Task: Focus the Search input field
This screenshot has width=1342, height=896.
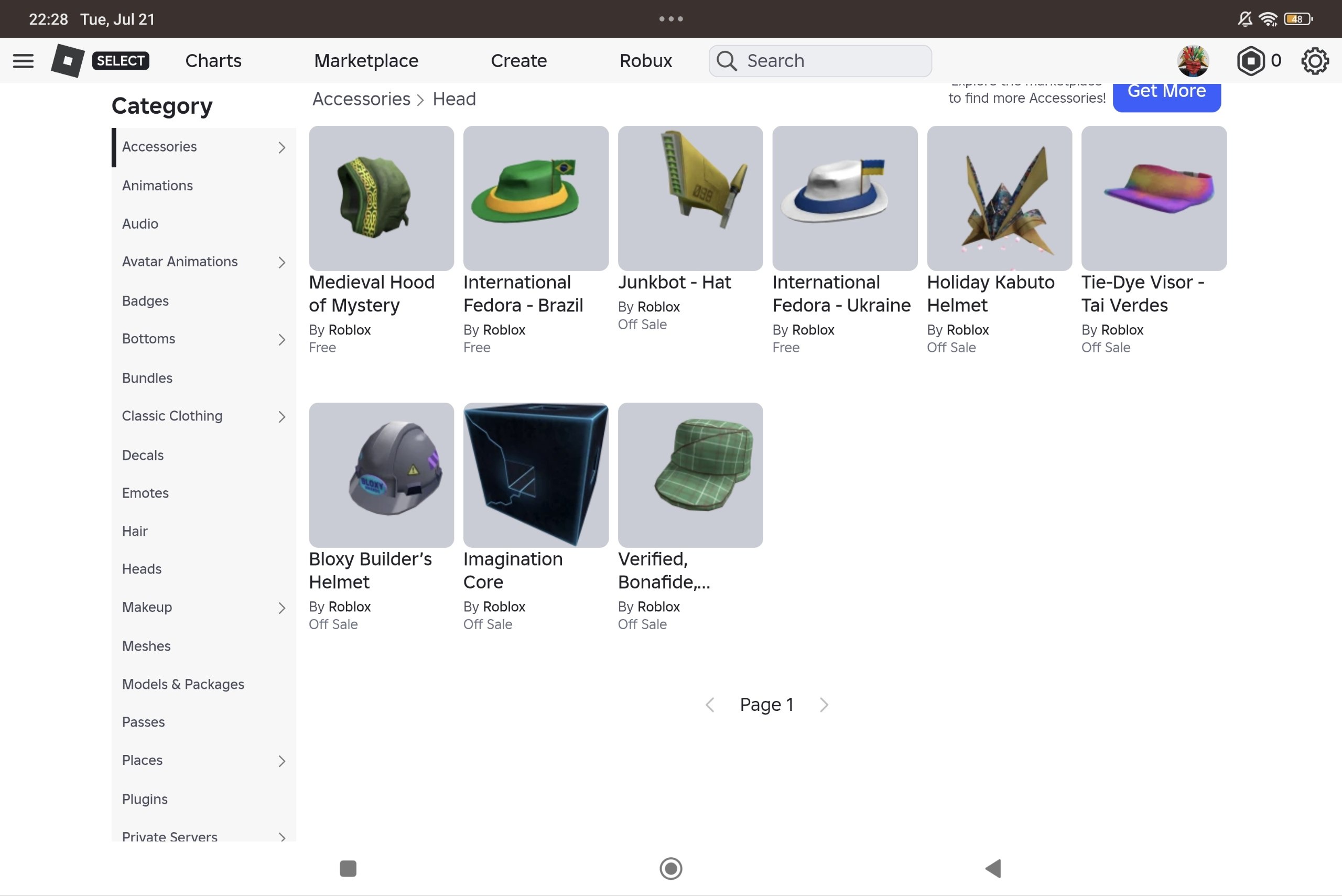Action: click(x=820, y=61)
